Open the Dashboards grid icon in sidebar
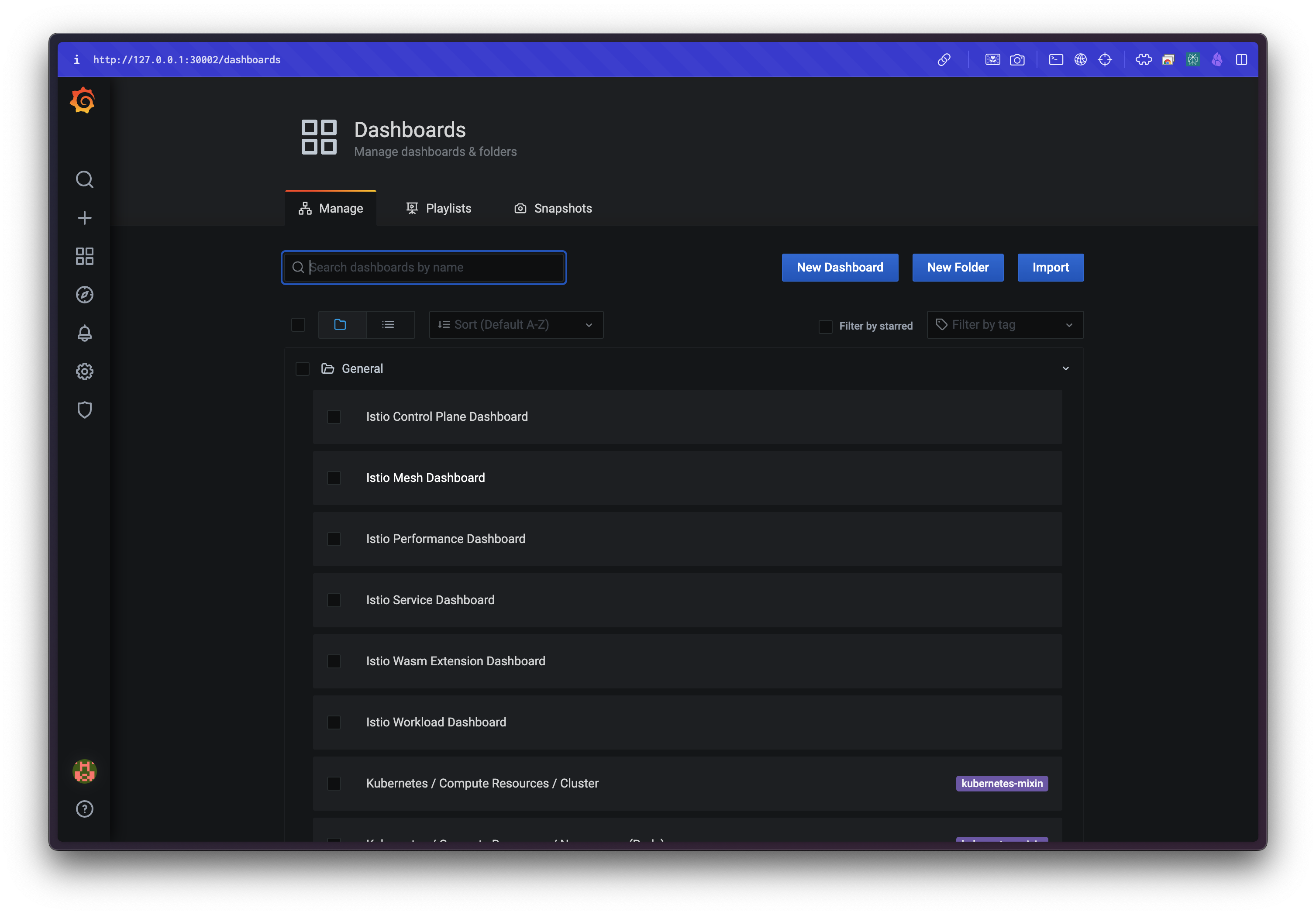 [84, 256]
